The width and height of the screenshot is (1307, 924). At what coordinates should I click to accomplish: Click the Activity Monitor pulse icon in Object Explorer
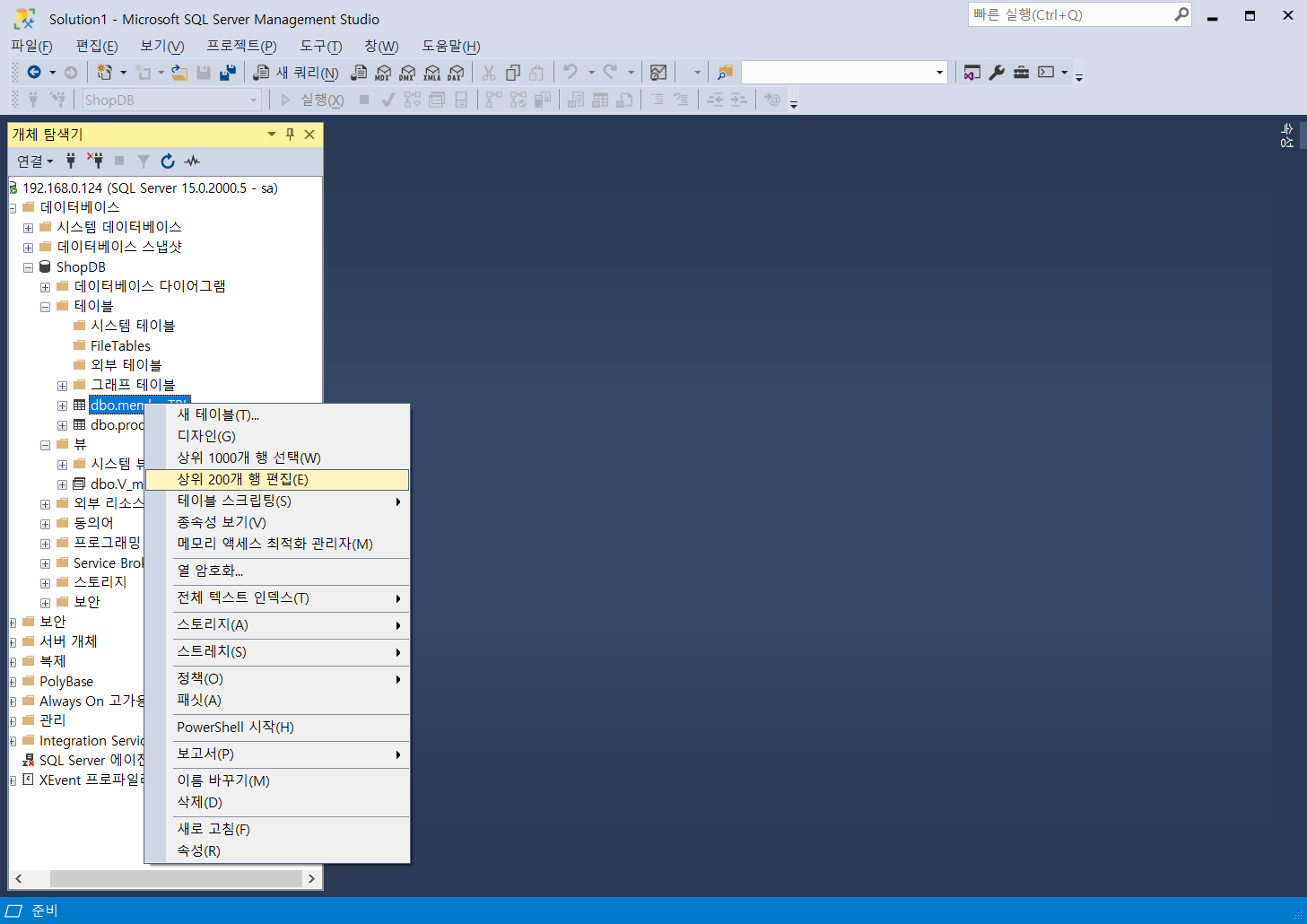[x=192, y=161]
